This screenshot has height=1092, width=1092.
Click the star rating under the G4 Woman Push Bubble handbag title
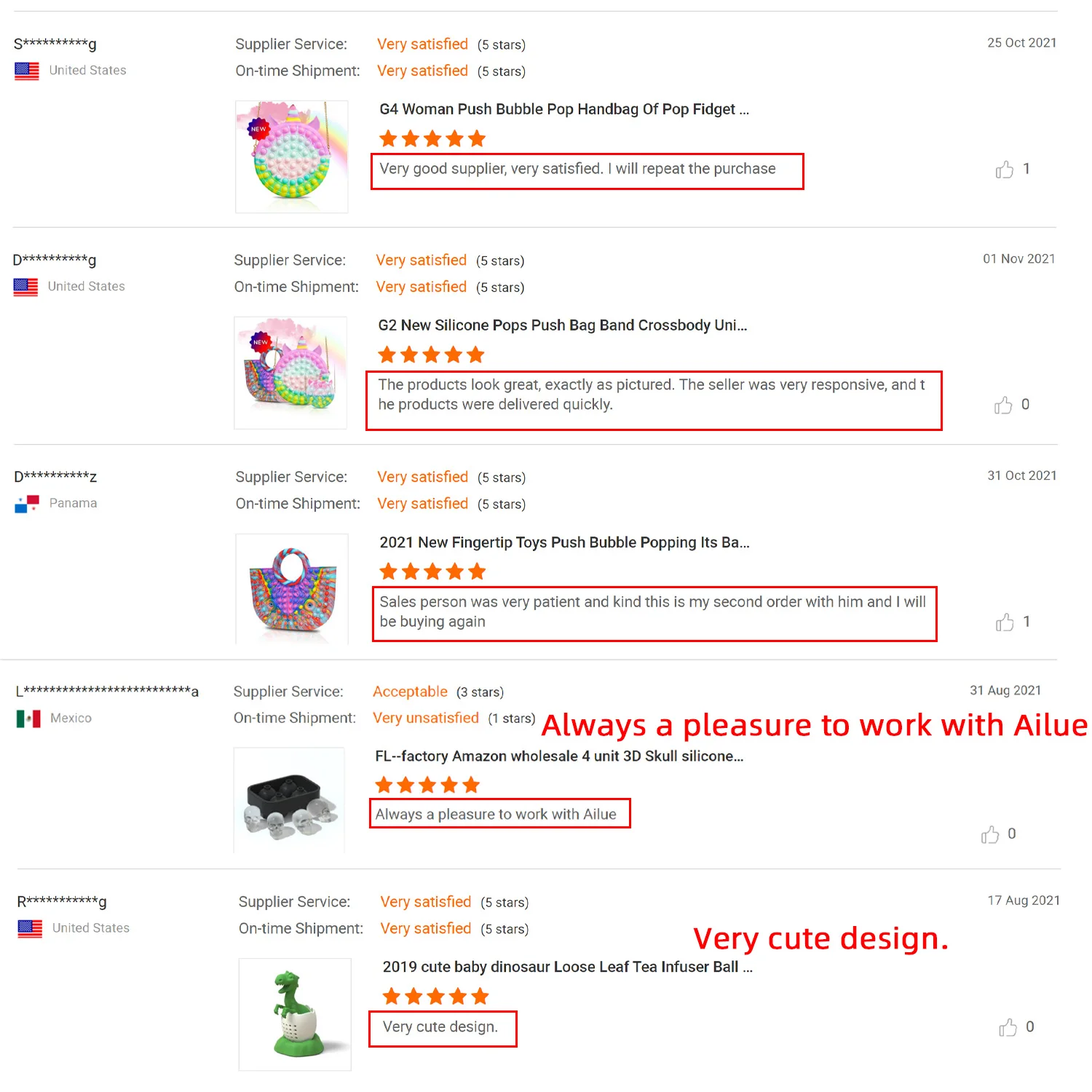[432, 138]
